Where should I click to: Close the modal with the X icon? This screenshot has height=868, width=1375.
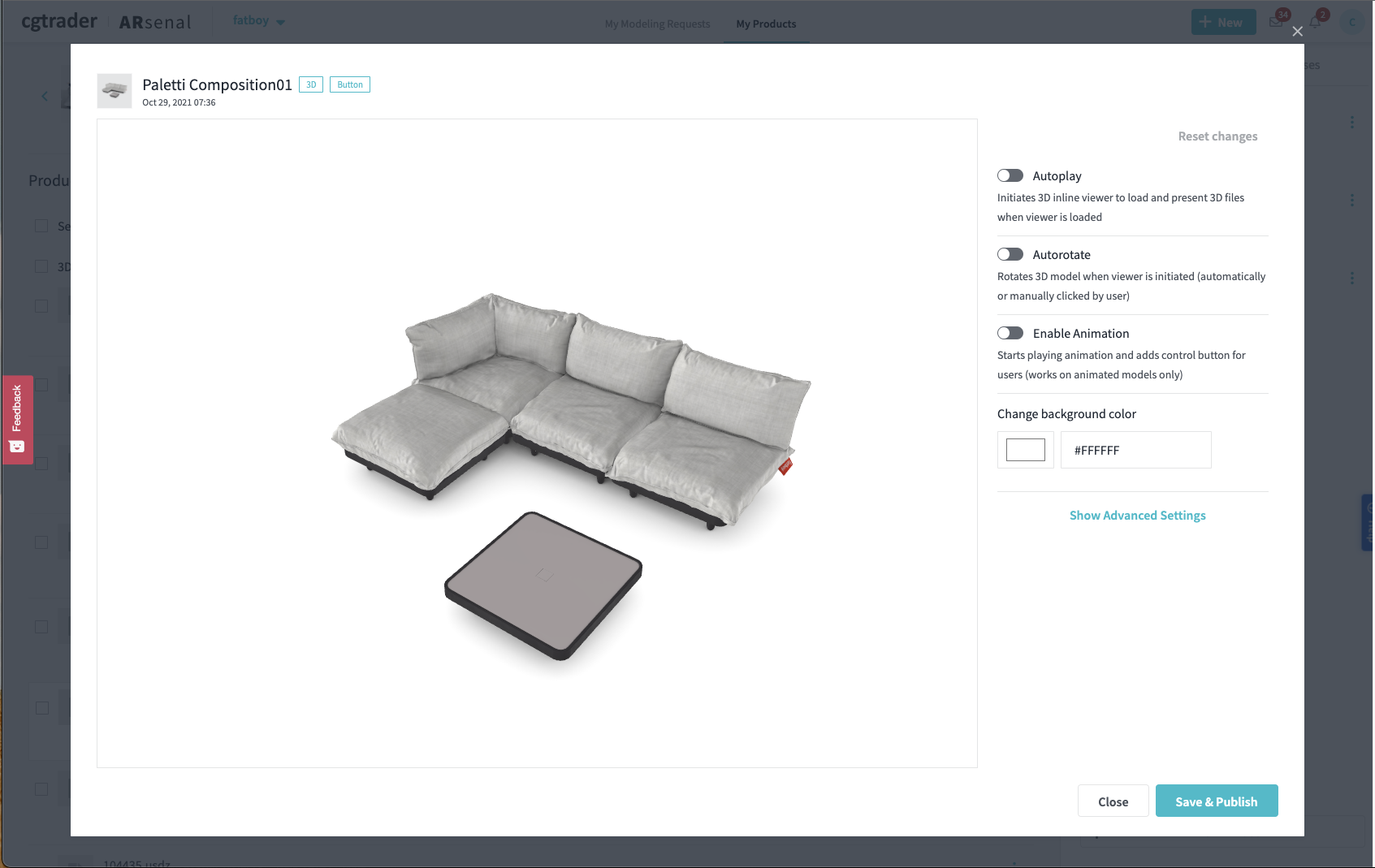1297,32
